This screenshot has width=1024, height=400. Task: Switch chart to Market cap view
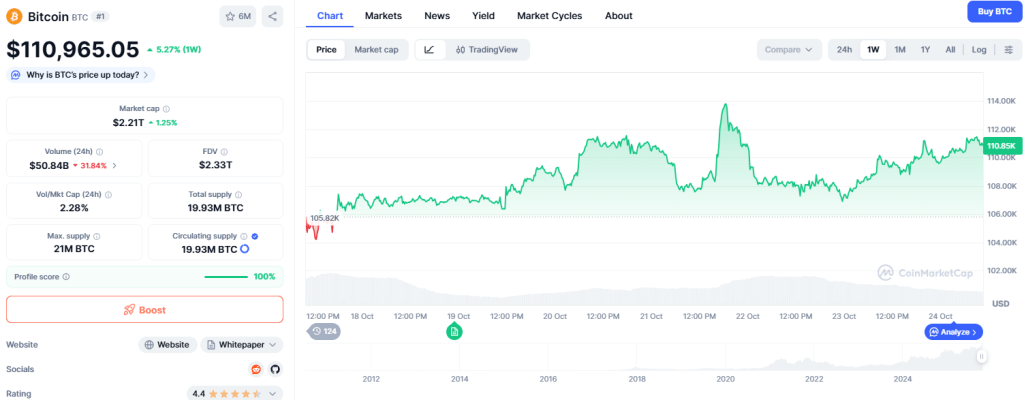pos(376,50)
